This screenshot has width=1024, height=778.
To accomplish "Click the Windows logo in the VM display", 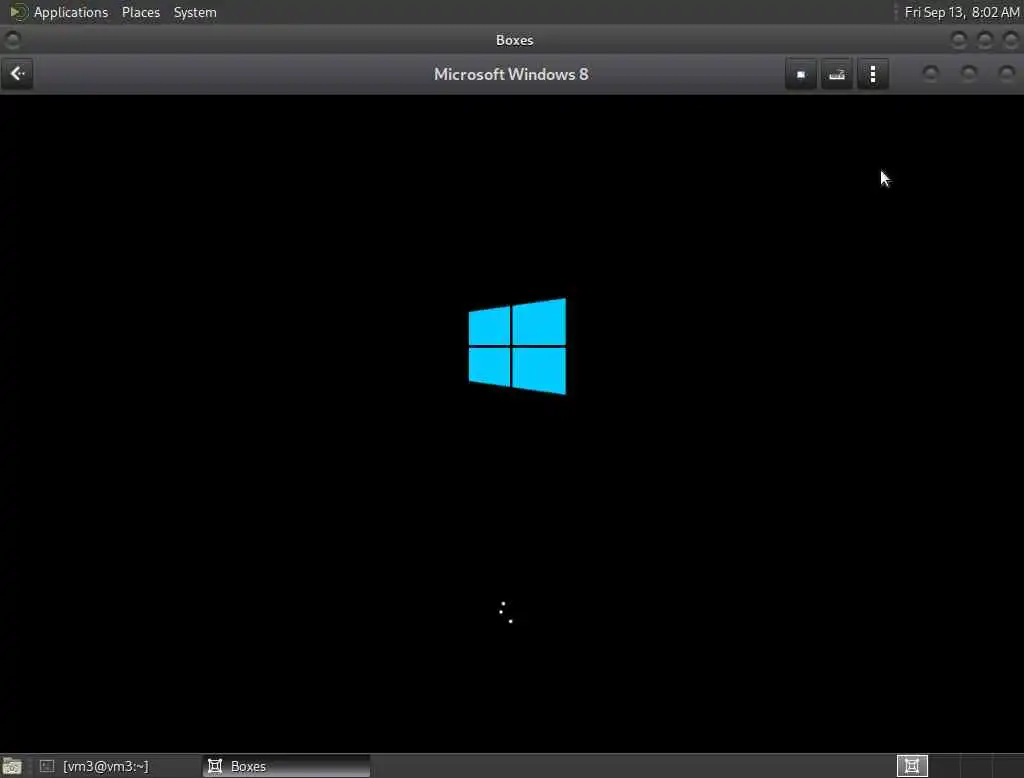I will pos(517,346).
